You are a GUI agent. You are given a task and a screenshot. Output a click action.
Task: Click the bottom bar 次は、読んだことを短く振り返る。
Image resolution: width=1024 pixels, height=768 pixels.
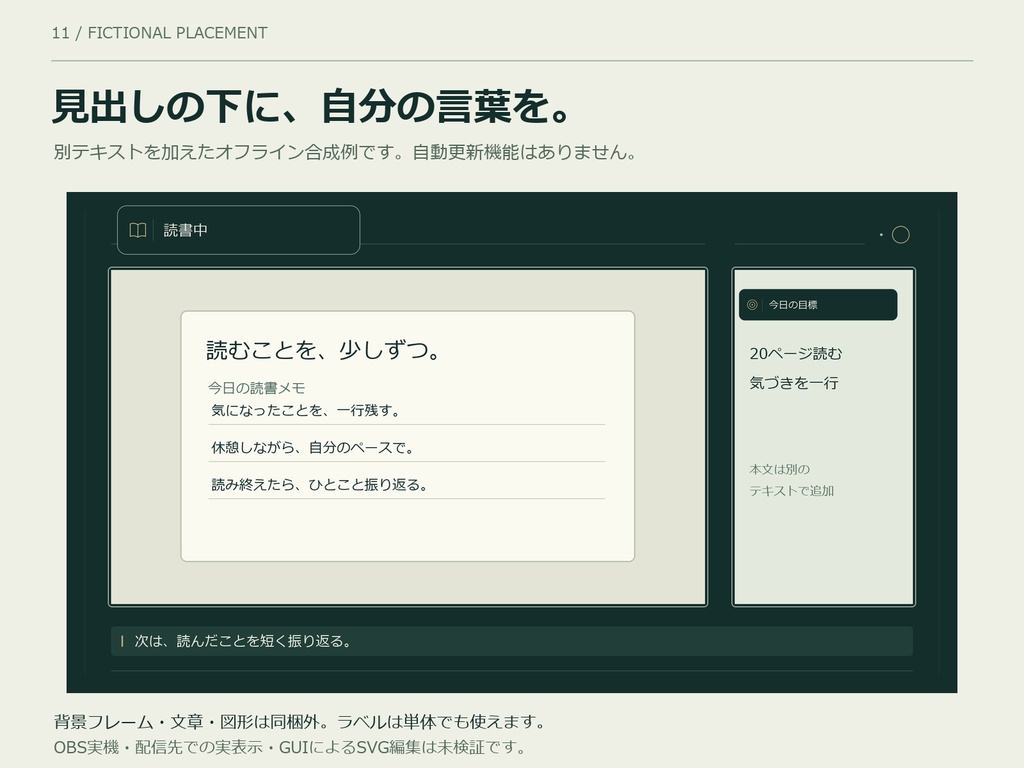pyautogui.click(x=511, y=641)
